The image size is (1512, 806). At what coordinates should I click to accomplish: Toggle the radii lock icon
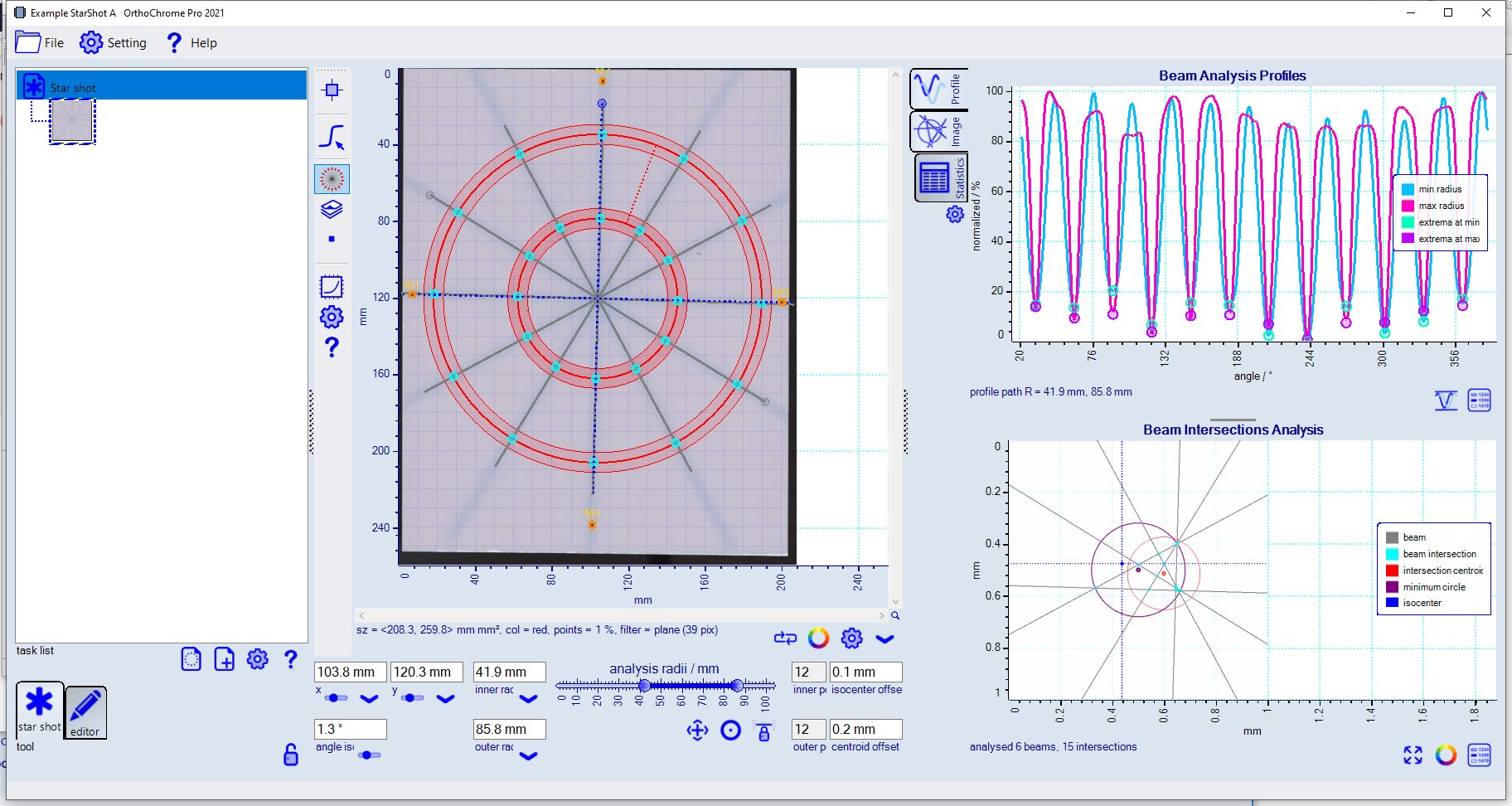coord(763,731)
